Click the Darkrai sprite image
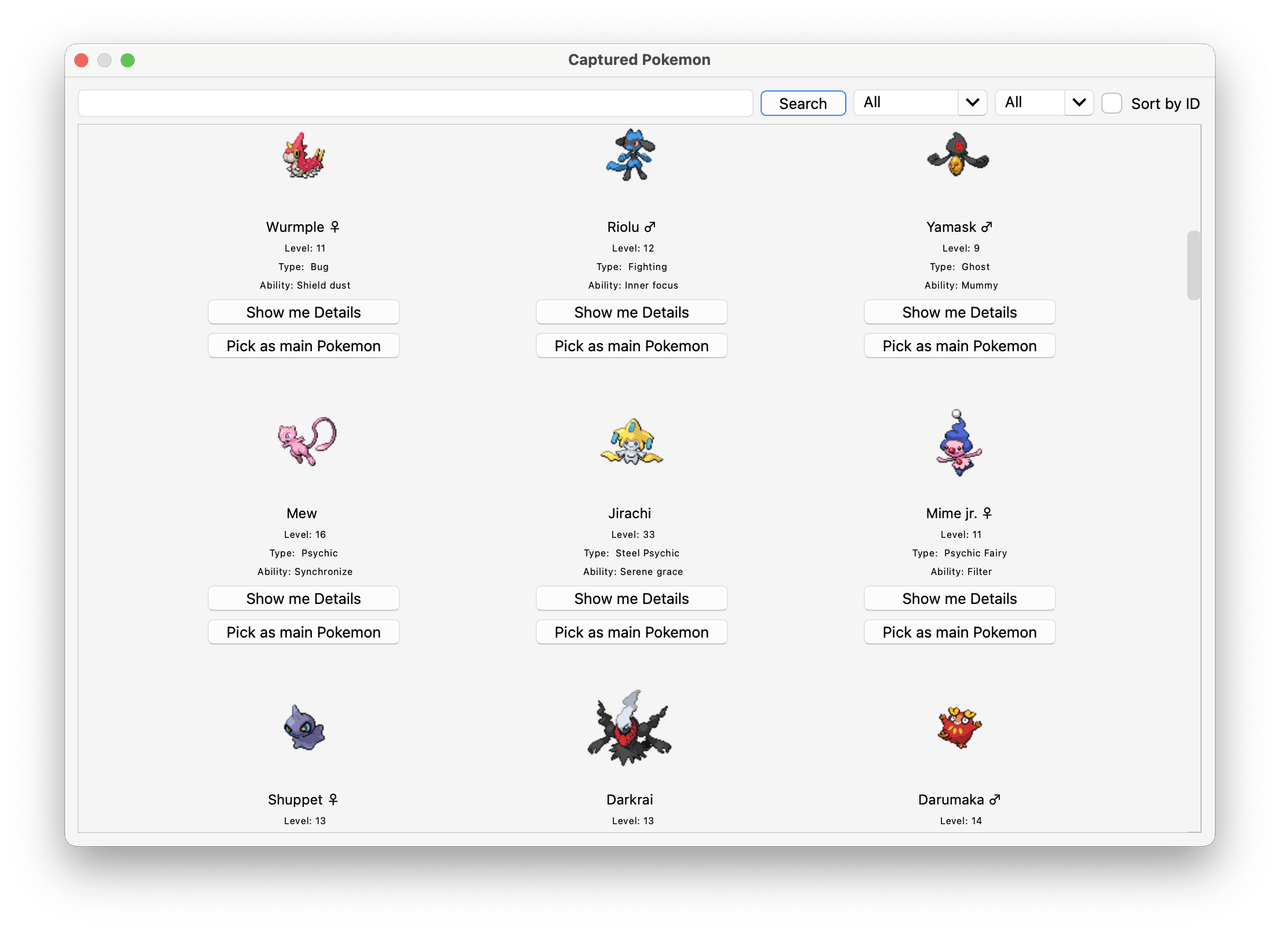This screenshot has height=932, width=1280. pyautogui.click(x=629, y=727)
